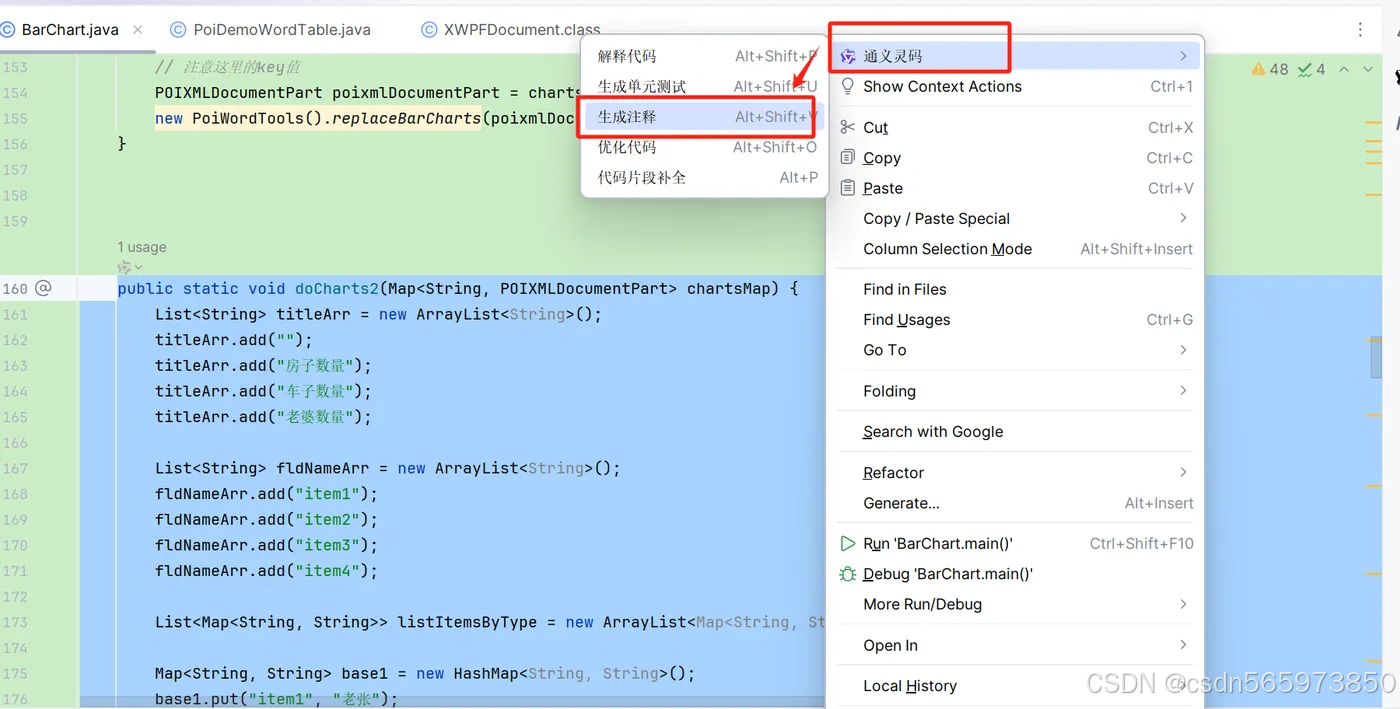
Task: Choose Cut from the context menu
Action: point(1017,127)
